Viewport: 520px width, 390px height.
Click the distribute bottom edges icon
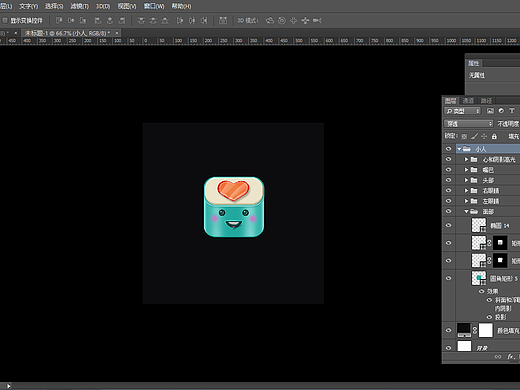click(x=165, y=21)
